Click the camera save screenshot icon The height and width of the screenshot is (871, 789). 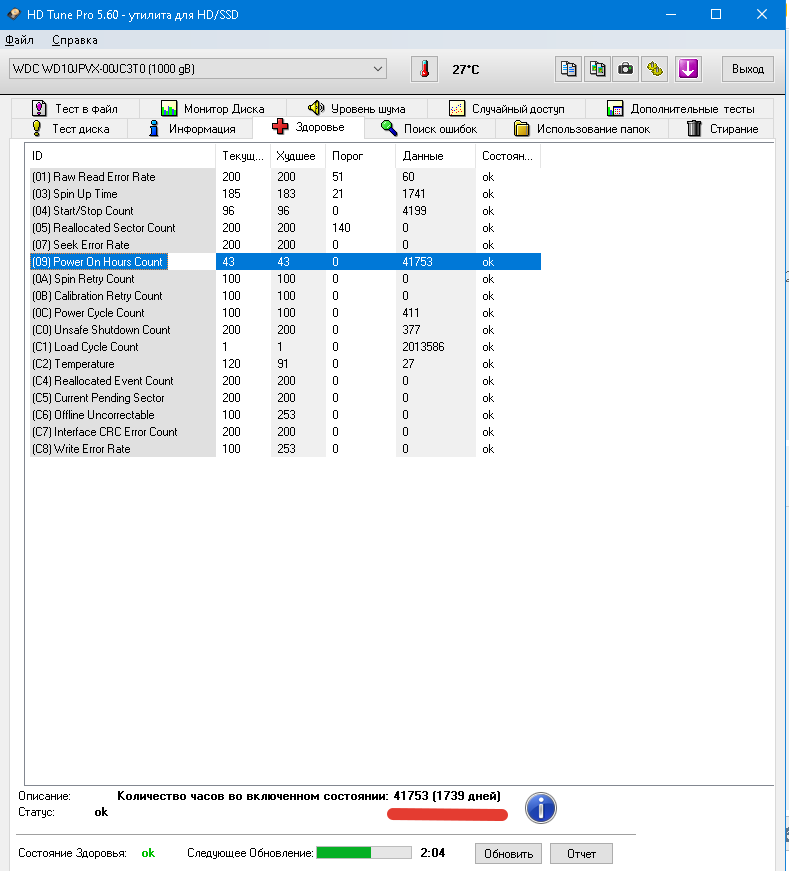[x=626, y=69]
